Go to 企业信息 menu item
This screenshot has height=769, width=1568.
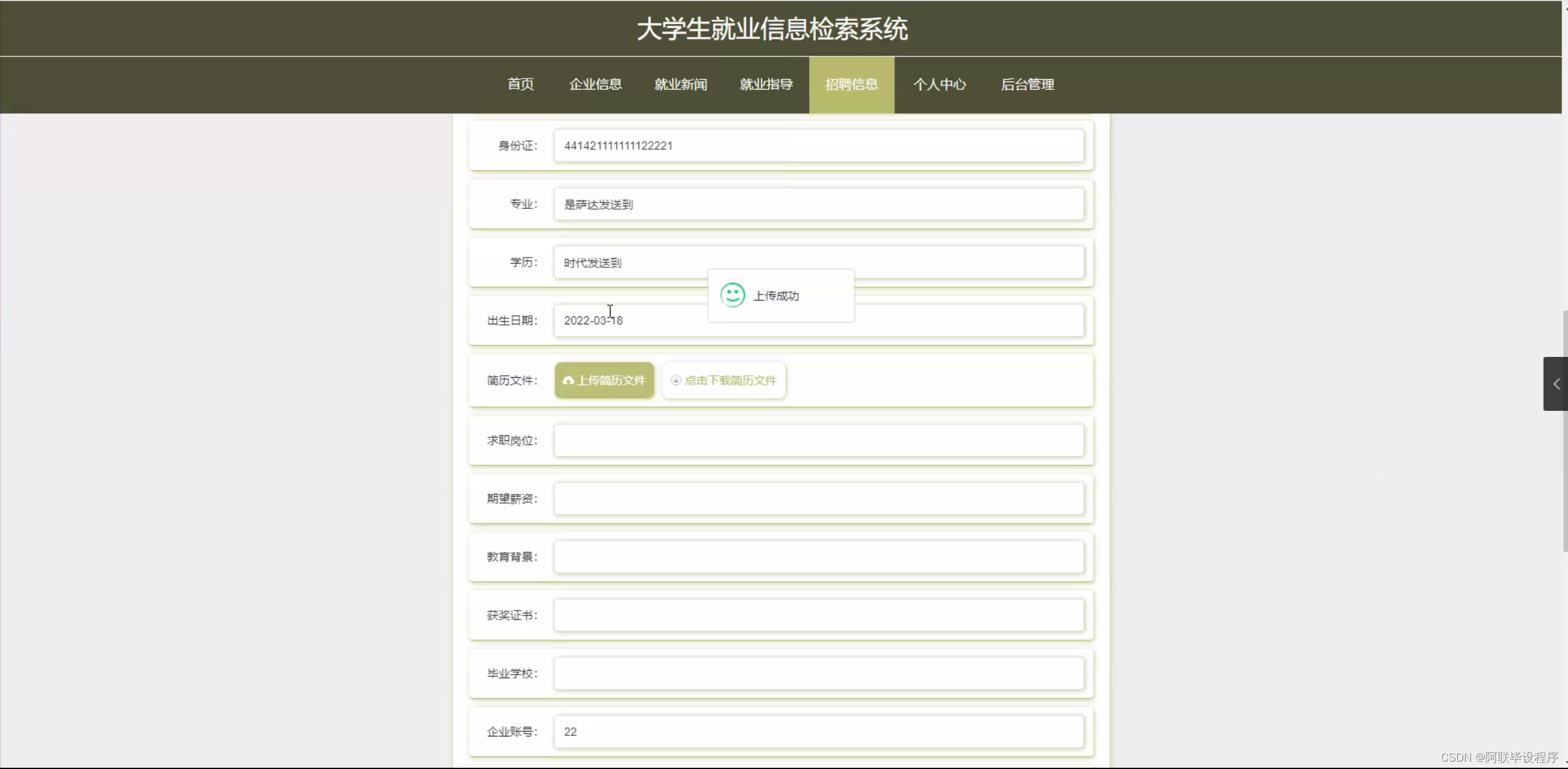click(x=595, y=85)
